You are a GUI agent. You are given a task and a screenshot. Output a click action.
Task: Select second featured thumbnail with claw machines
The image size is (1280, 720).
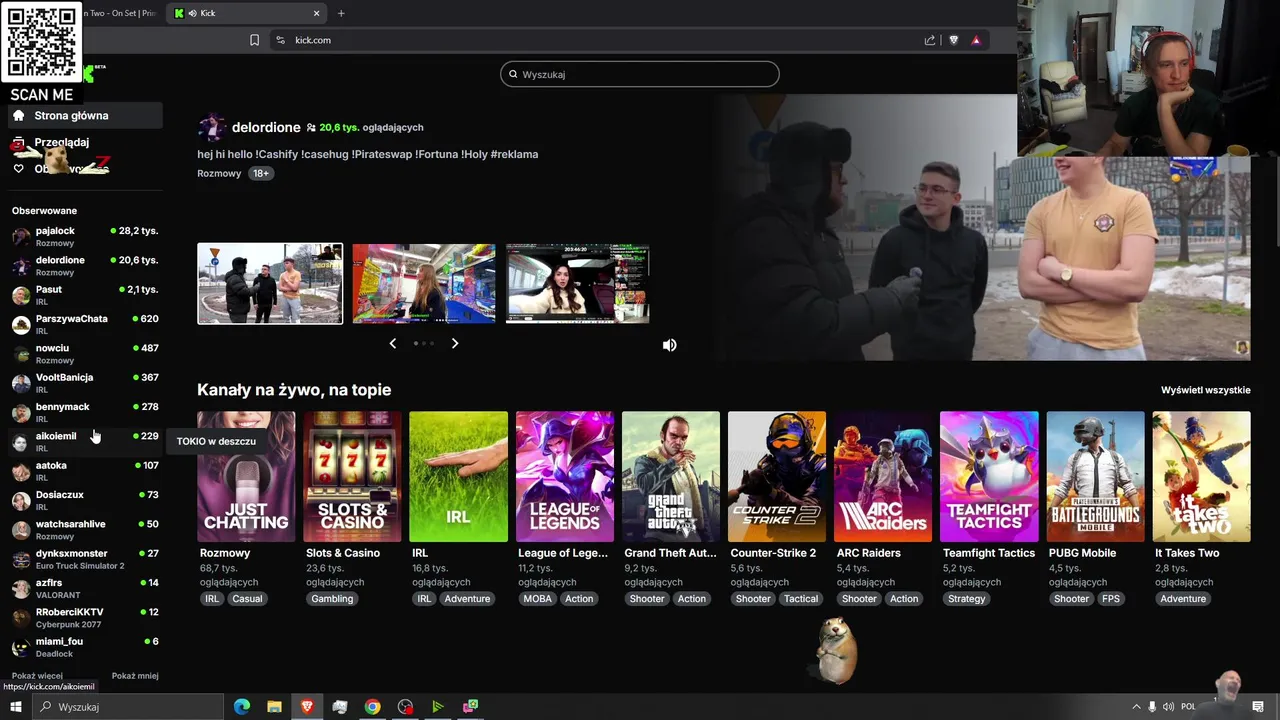tap(424, 284)
